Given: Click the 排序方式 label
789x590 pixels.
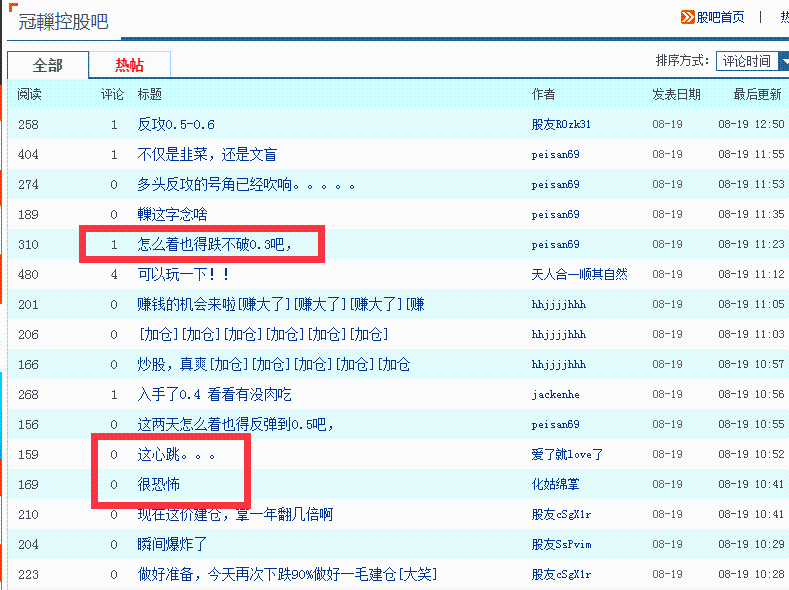Looking at the screenshot, I should click(682, 61).
